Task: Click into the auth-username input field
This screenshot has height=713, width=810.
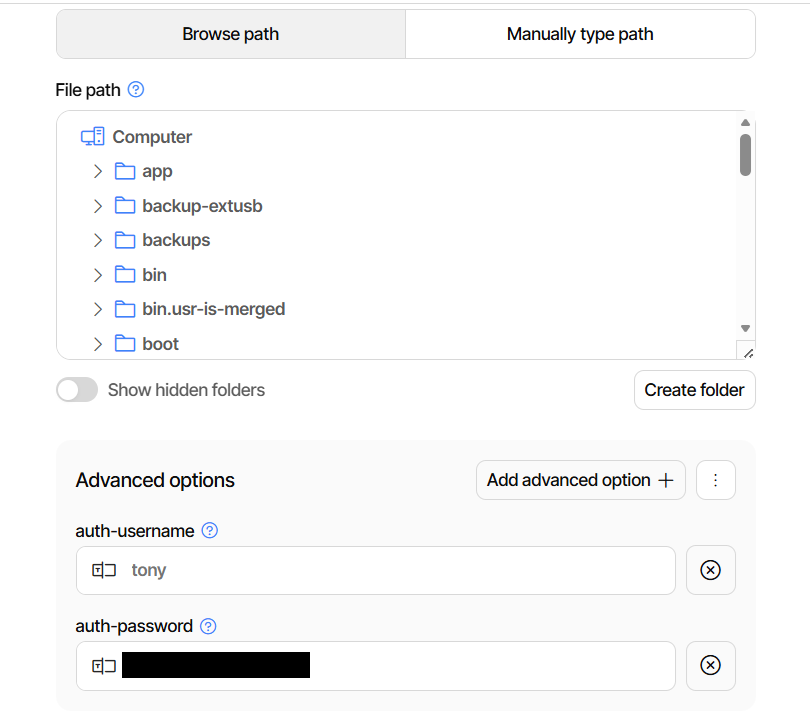Action: point(376,570)
